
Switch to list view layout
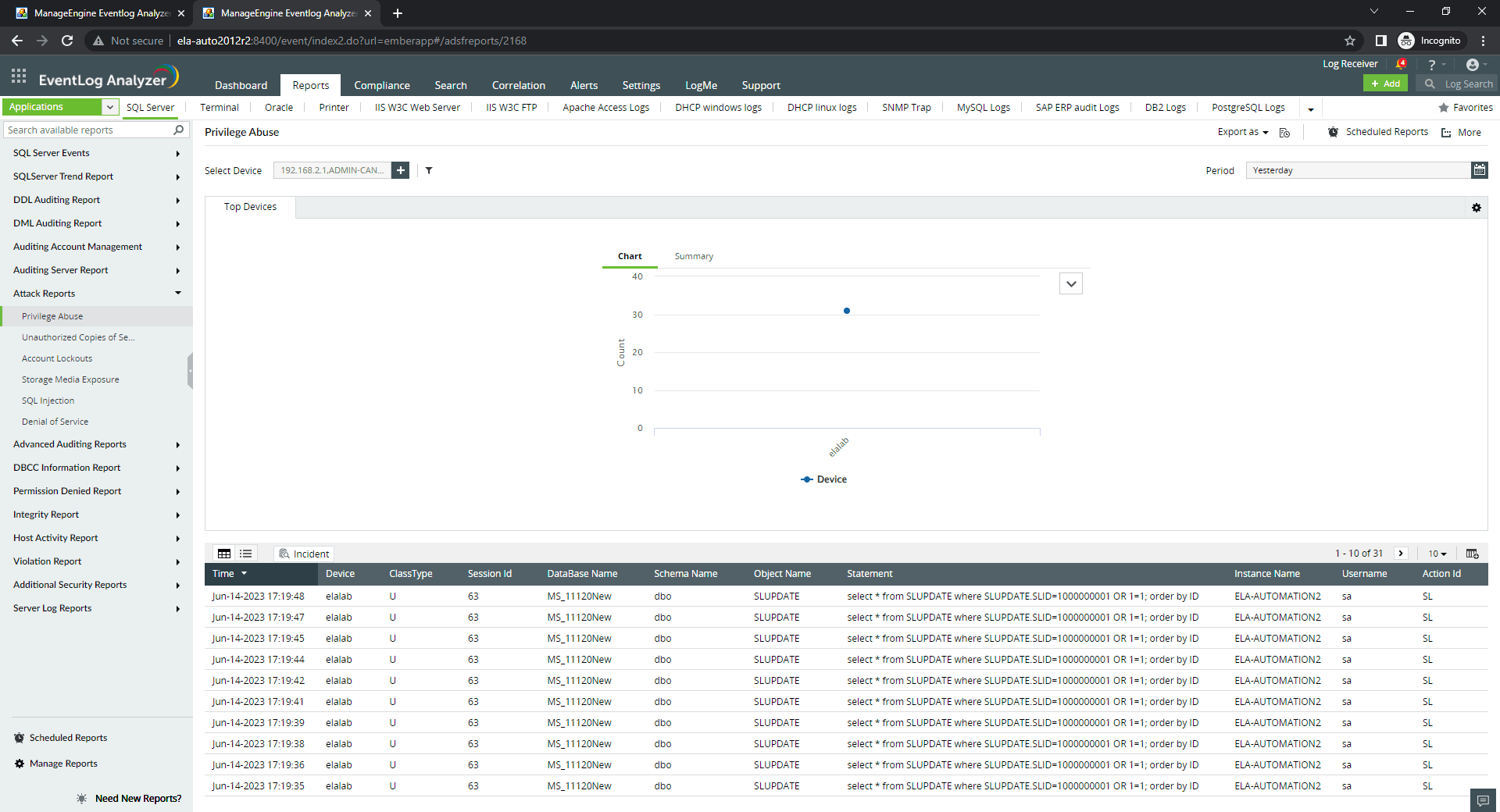(x=246, y=554)
